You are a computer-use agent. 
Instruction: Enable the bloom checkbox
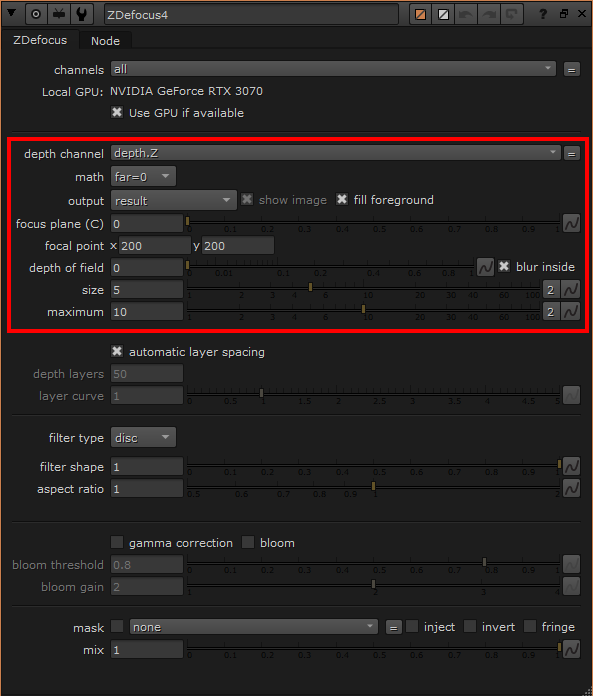248,542
